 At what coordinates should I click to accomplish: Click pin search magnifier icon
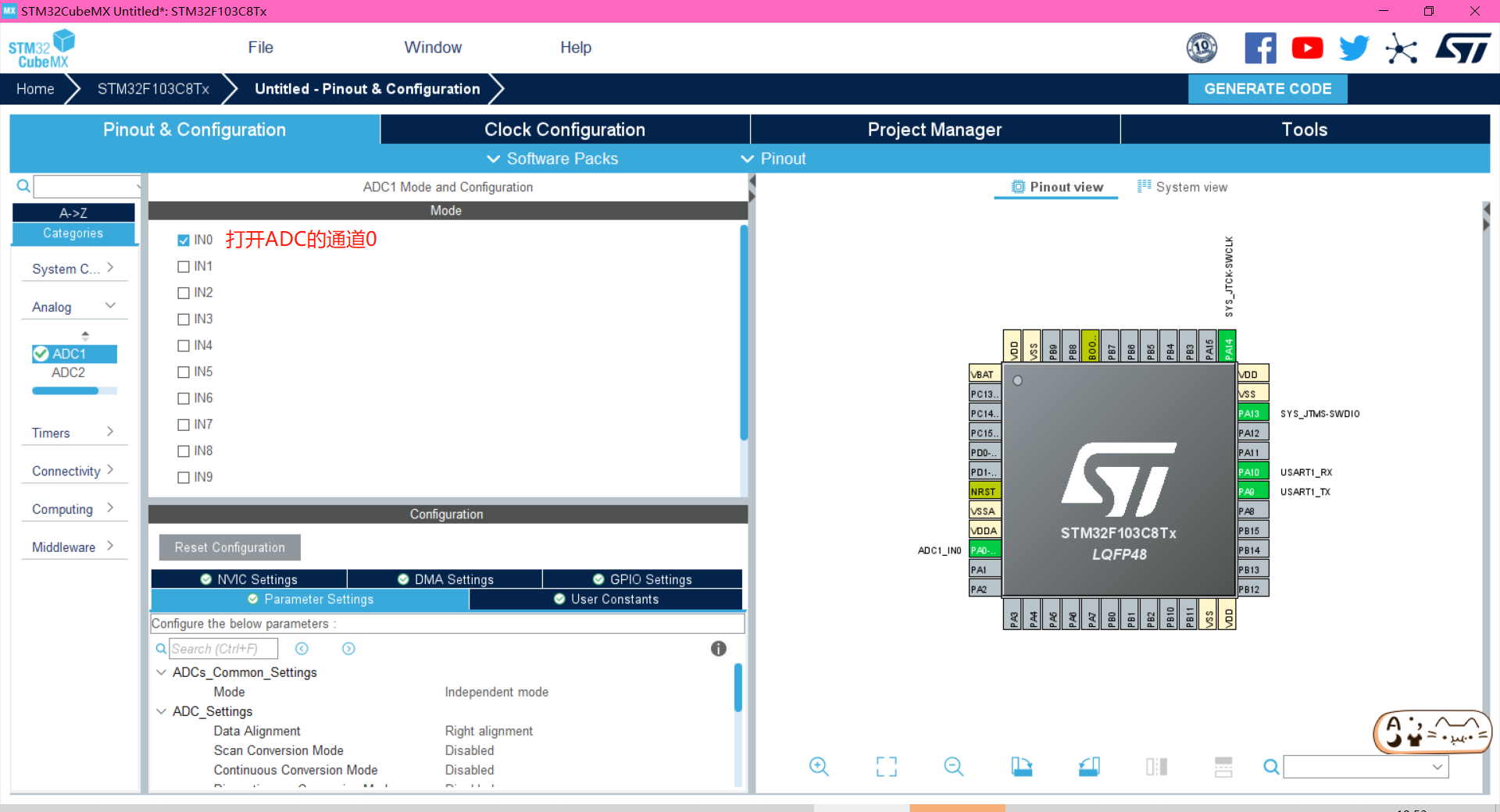pyautogui.click(x=1271, y=767)
